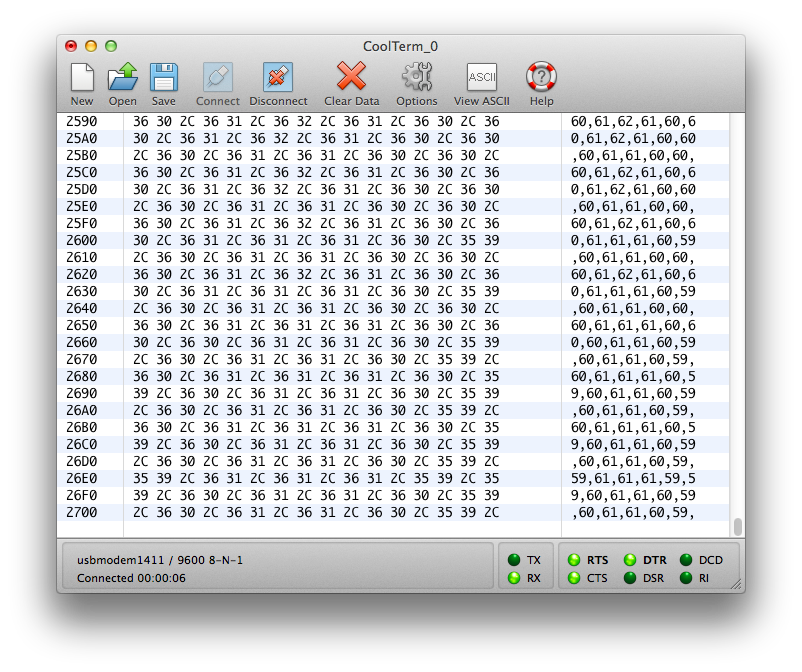This screenshot has height=672, width=802.
Task: Click the RX indicator light
Action: (x=514, y=578)
